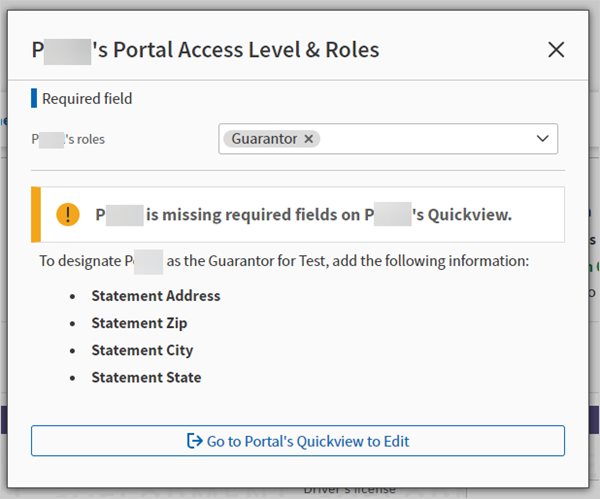Click the Guarantor designation instruction text

tap(283, 262)
